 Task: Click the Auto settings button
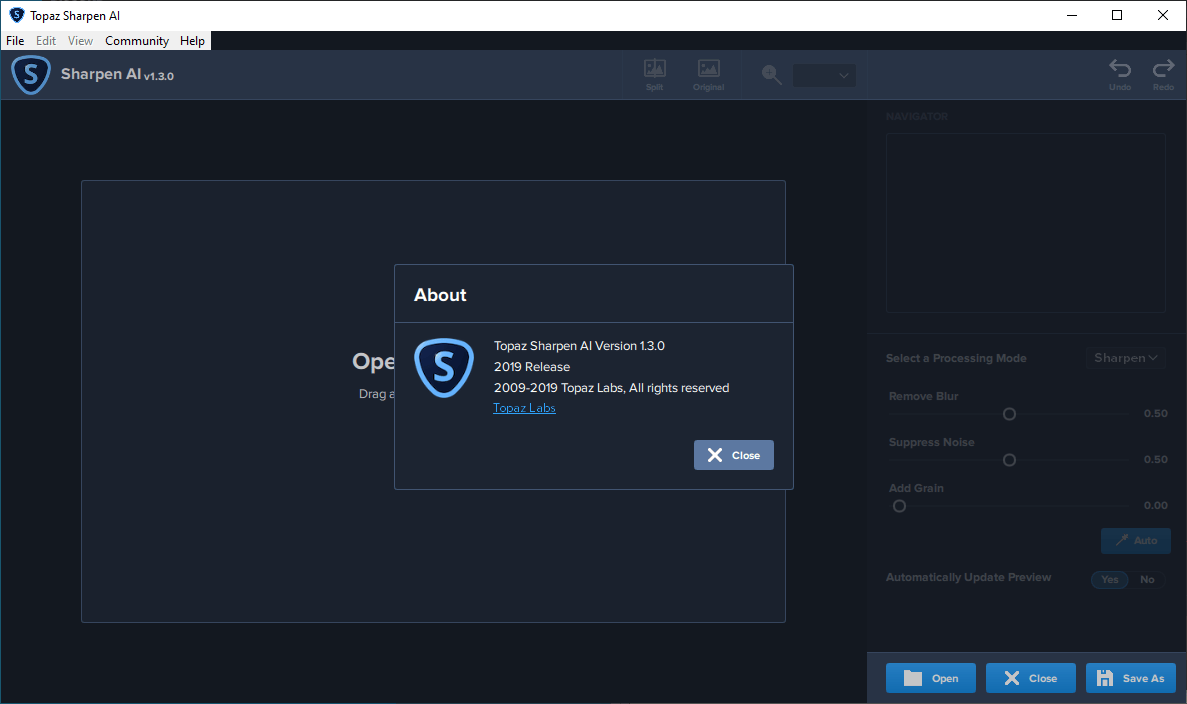1136,540
